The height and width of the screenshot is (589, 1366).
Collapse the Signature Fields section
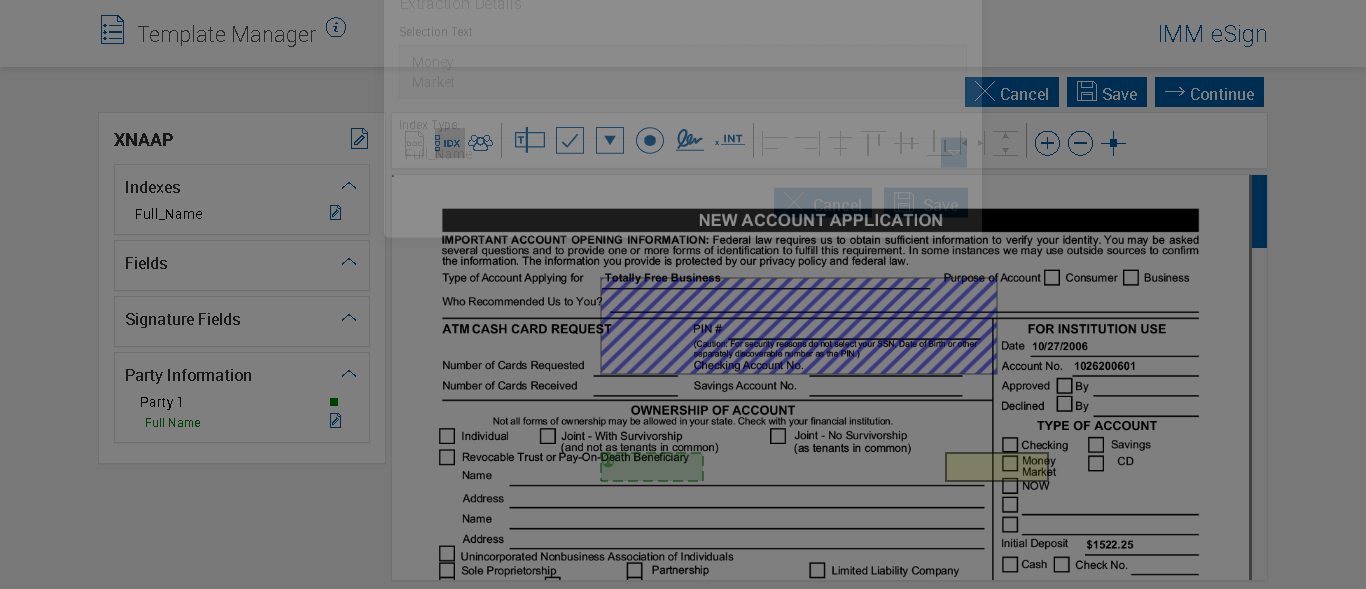tap(349, 318)
